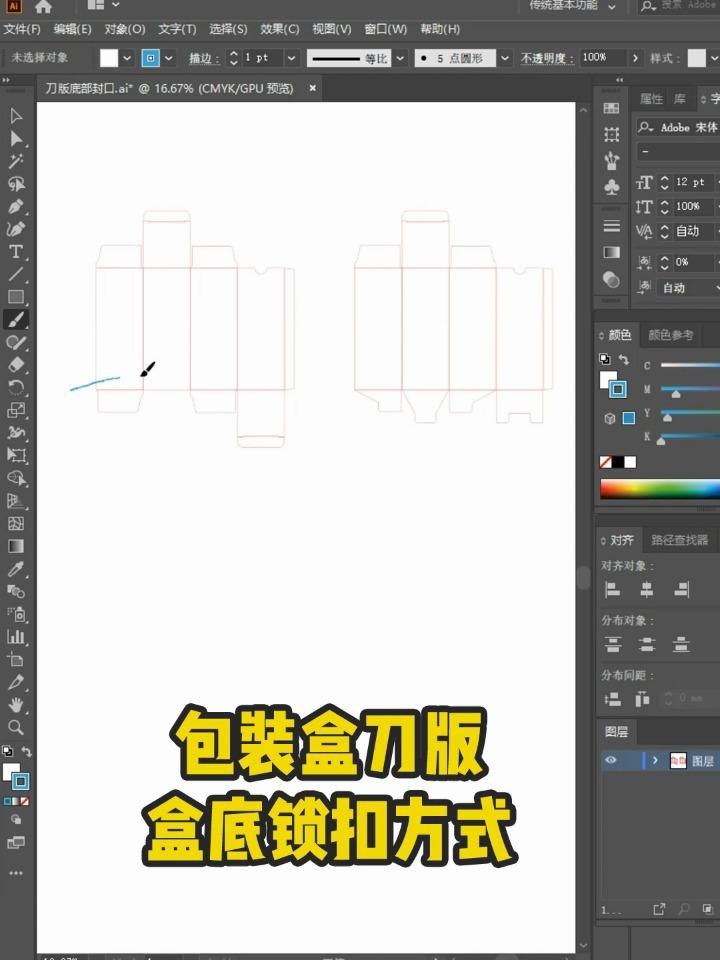Open the arrange documents dropdown
The height and width of the screenshot is (960, 720).
(102, 6)
